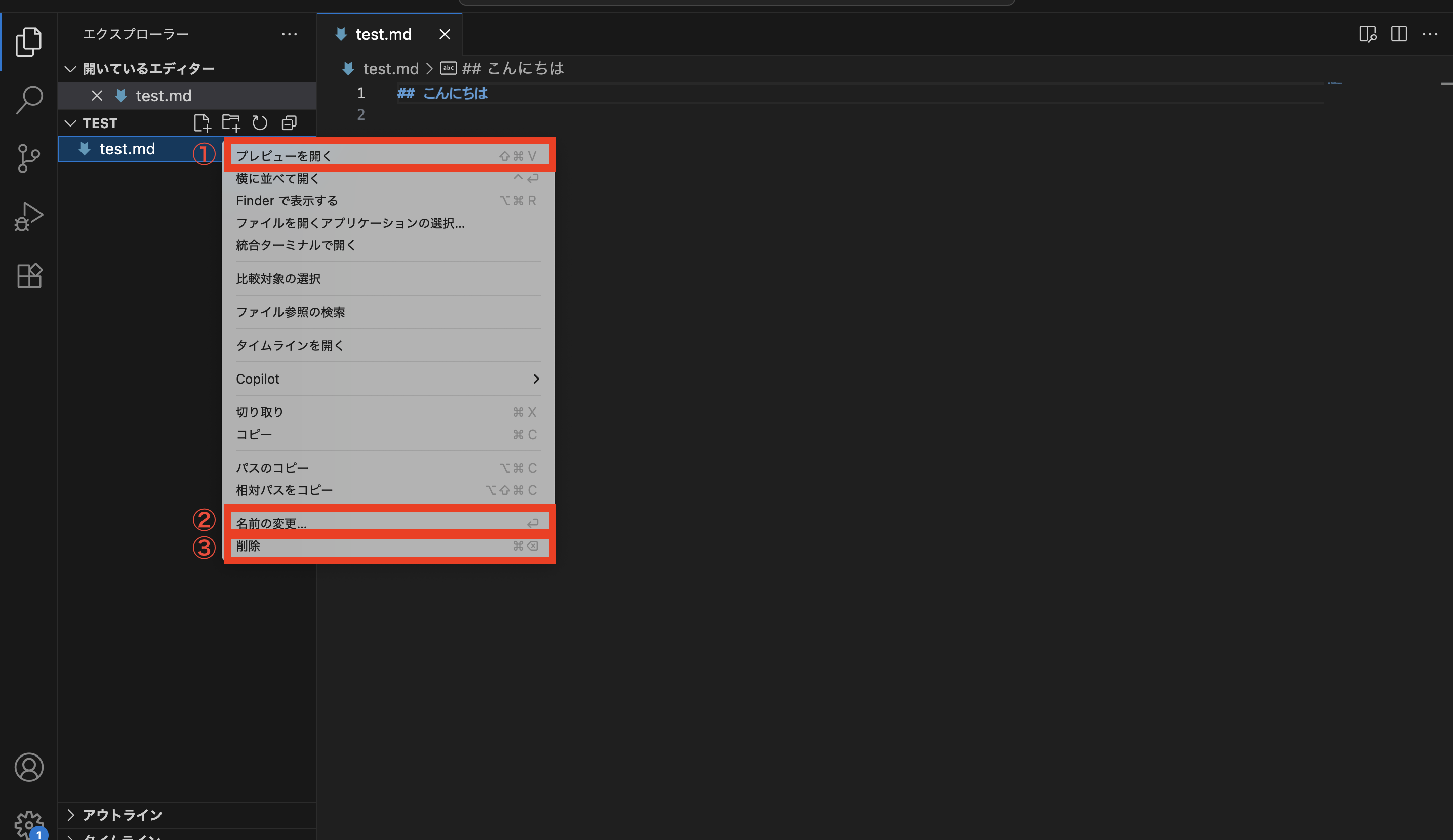The width and height of the screenshot is (1453, 840).
Task: Open the Source Control view
Action: pos(29,158)
